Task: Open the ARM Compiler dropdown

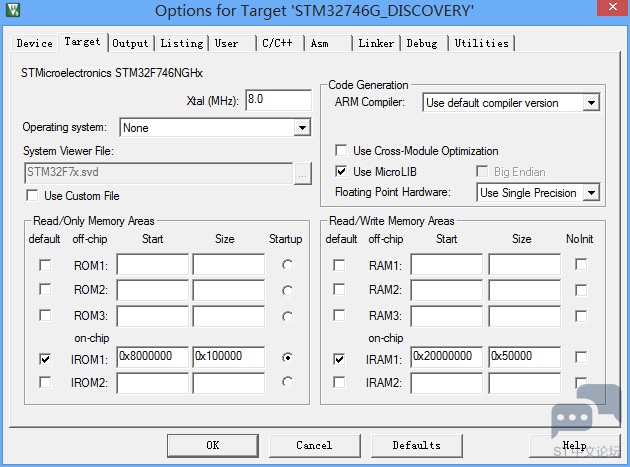Action: coord(591,103)
